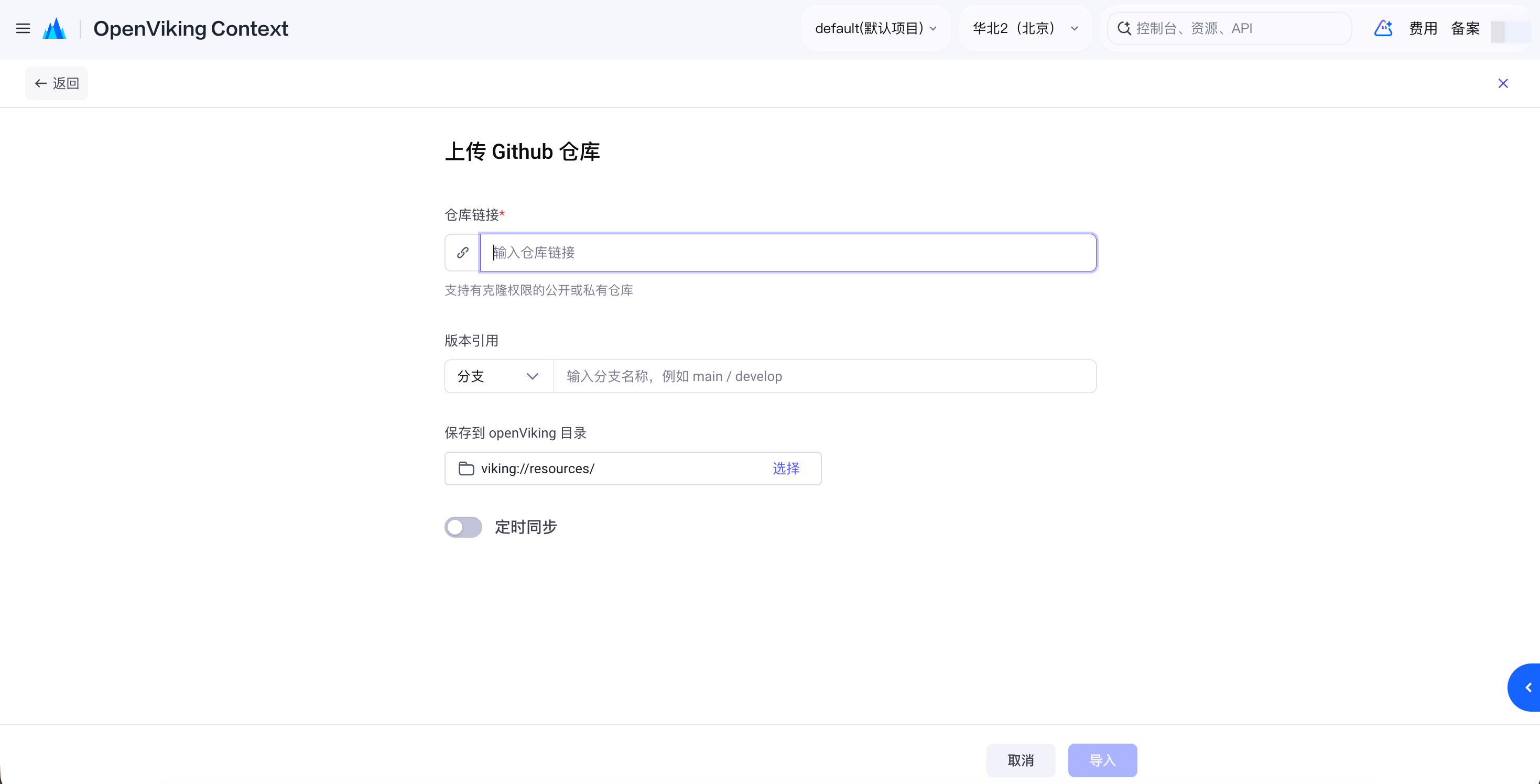Focus the 控制台、资源、API search box
The height and width of the screenshot is (784, 1540).
click(1229, 28)
